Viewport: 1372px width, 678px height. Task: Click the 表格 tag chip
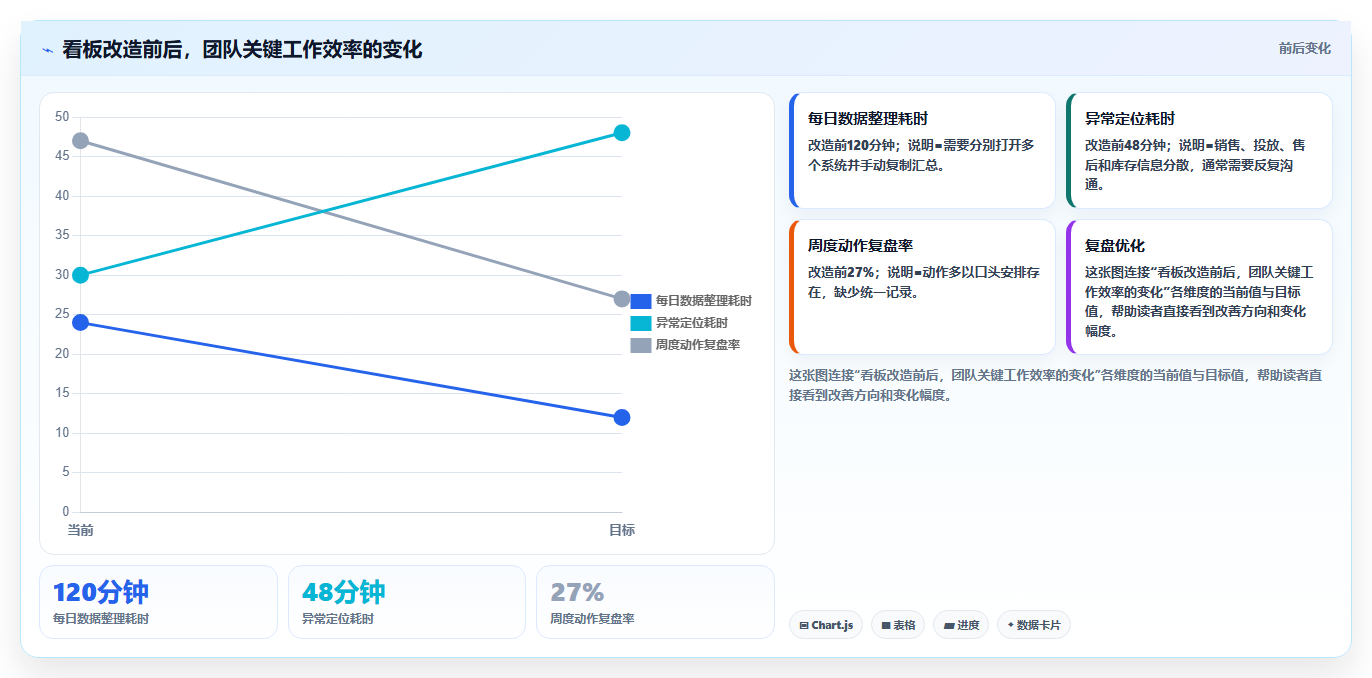898,625
